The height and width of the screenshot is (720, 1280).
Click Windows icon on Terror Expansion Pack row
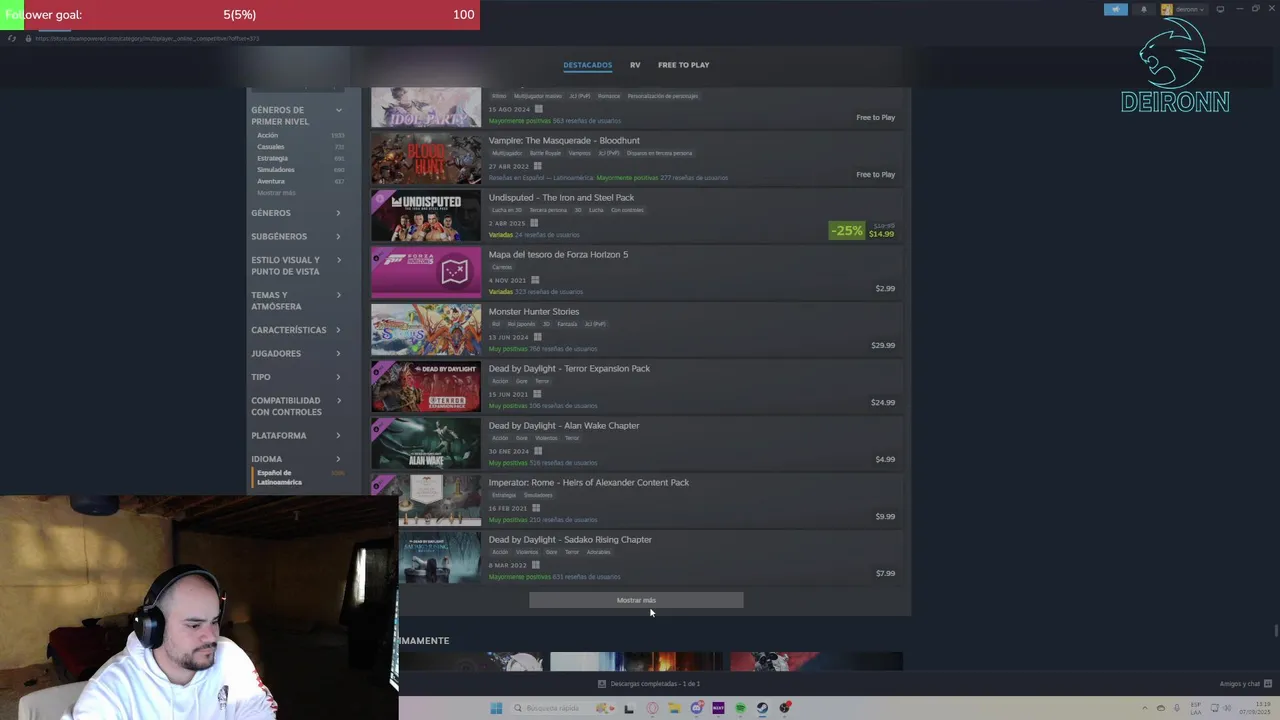pyautogui.click(x=537, y=394)
